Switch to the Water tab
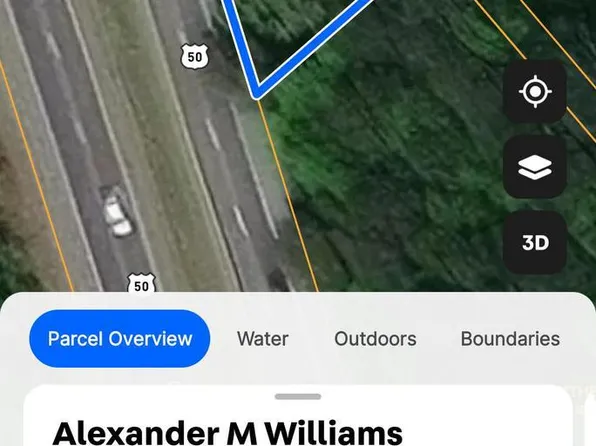Screen dimensions: 596x446 (x=263, y=339)
